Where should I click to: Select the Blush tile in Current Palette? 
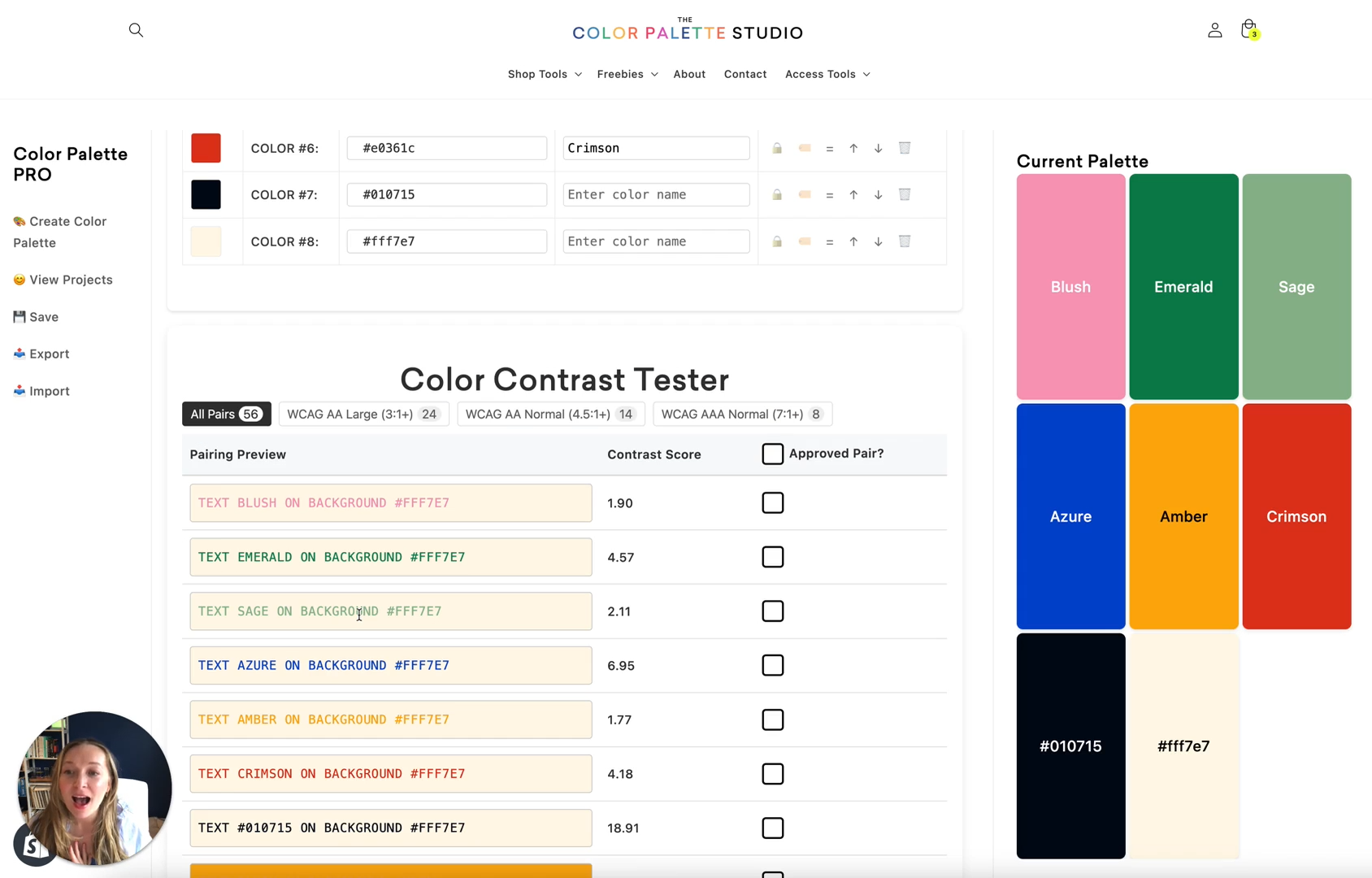[1070, 286]
